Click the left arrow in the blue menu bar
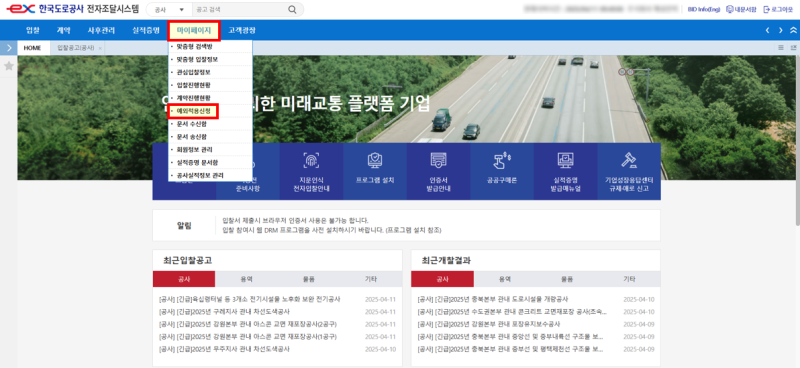This screenshot has height=368, width=800. 767,31
